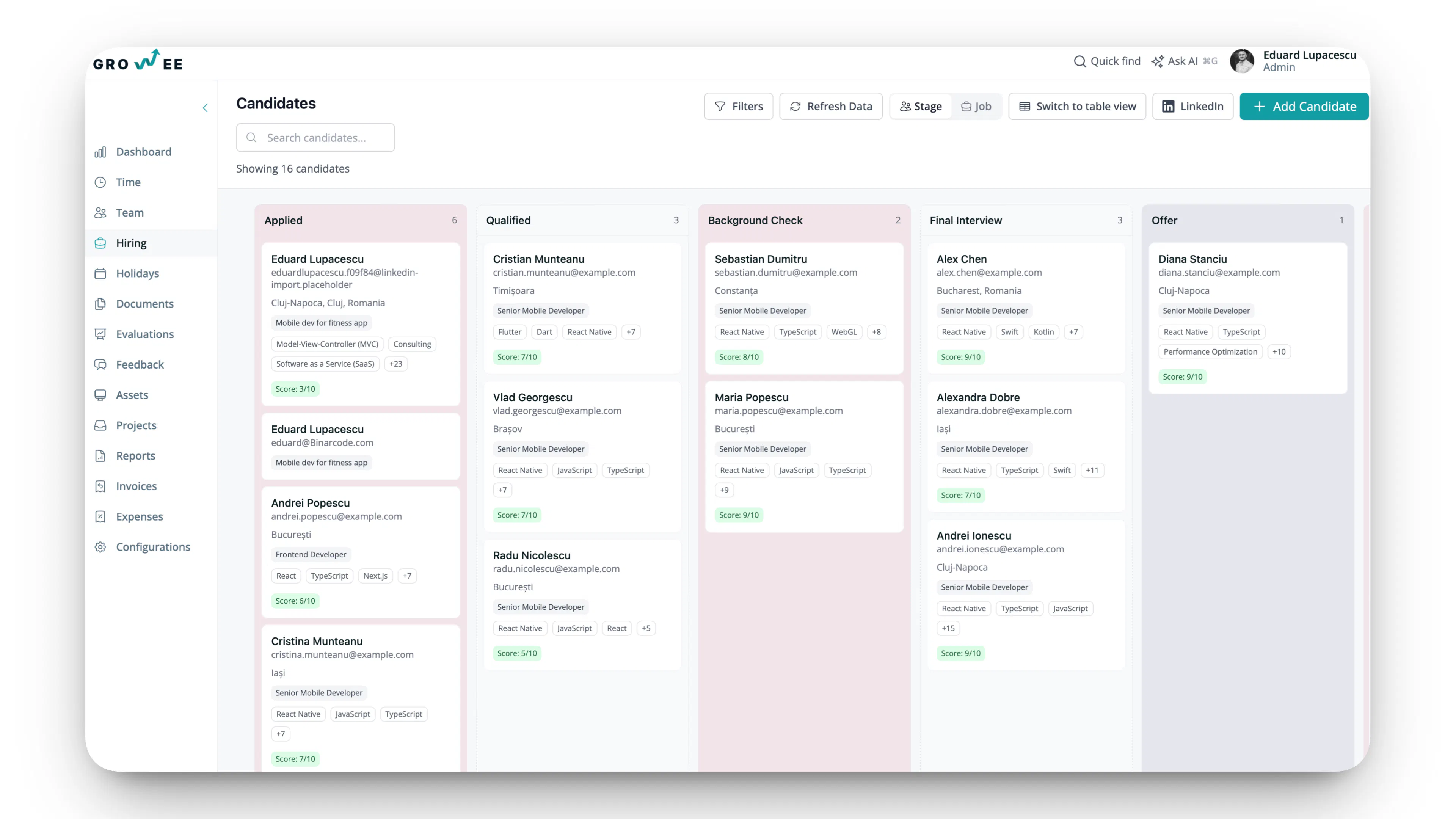The image size is (1456, 819).
Task: Expand Andrei Ionescu's +15 hidden skill tags
Action: point(948,628)
